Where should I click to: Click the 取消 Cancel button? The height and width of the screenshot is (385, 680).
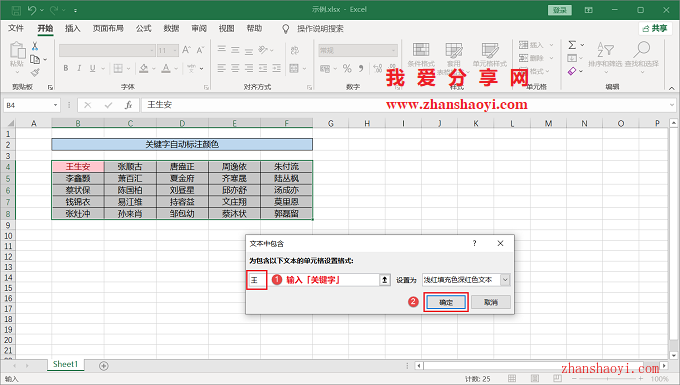coord(490,302)
